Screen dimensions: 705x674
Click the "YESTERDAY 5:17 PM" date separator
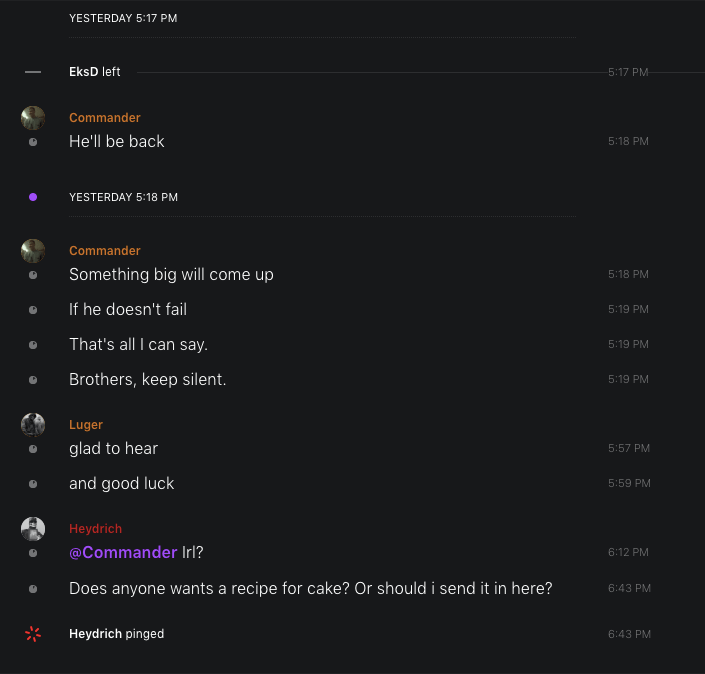(123, 18)
